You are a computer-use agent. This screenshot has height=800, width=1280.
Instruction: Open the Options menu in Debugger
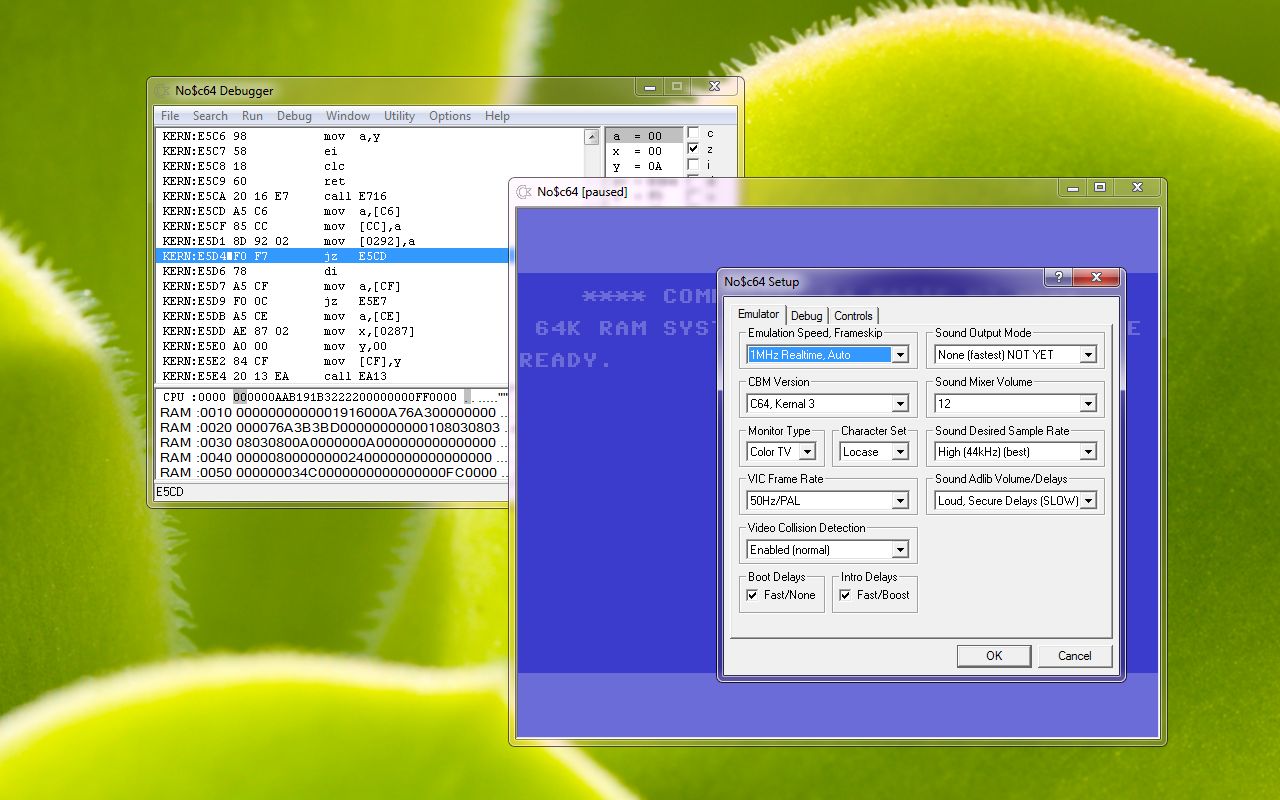pos(450,116)
